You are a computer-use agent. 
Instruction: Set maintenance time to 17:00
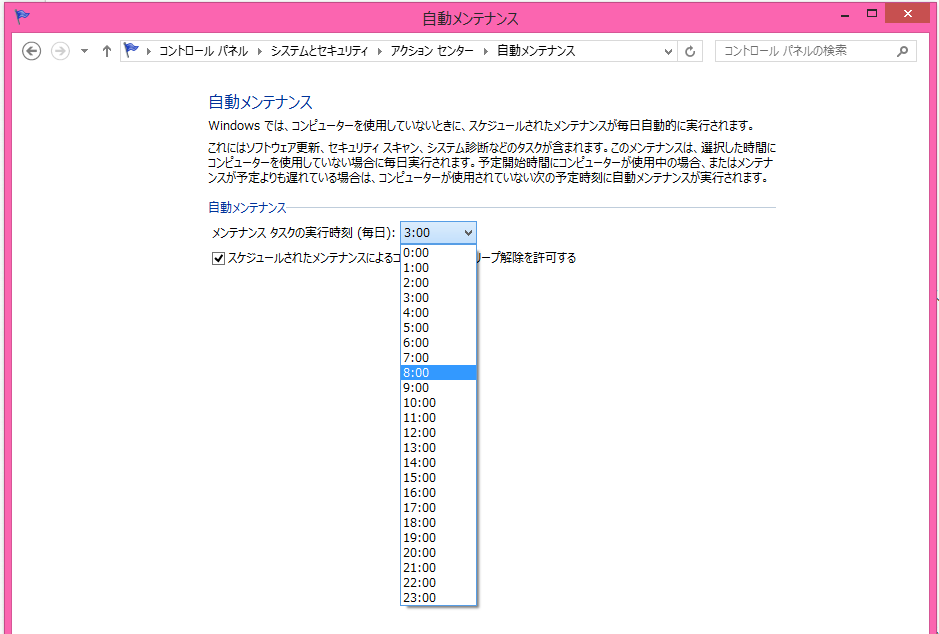click(x=438, y=507)
